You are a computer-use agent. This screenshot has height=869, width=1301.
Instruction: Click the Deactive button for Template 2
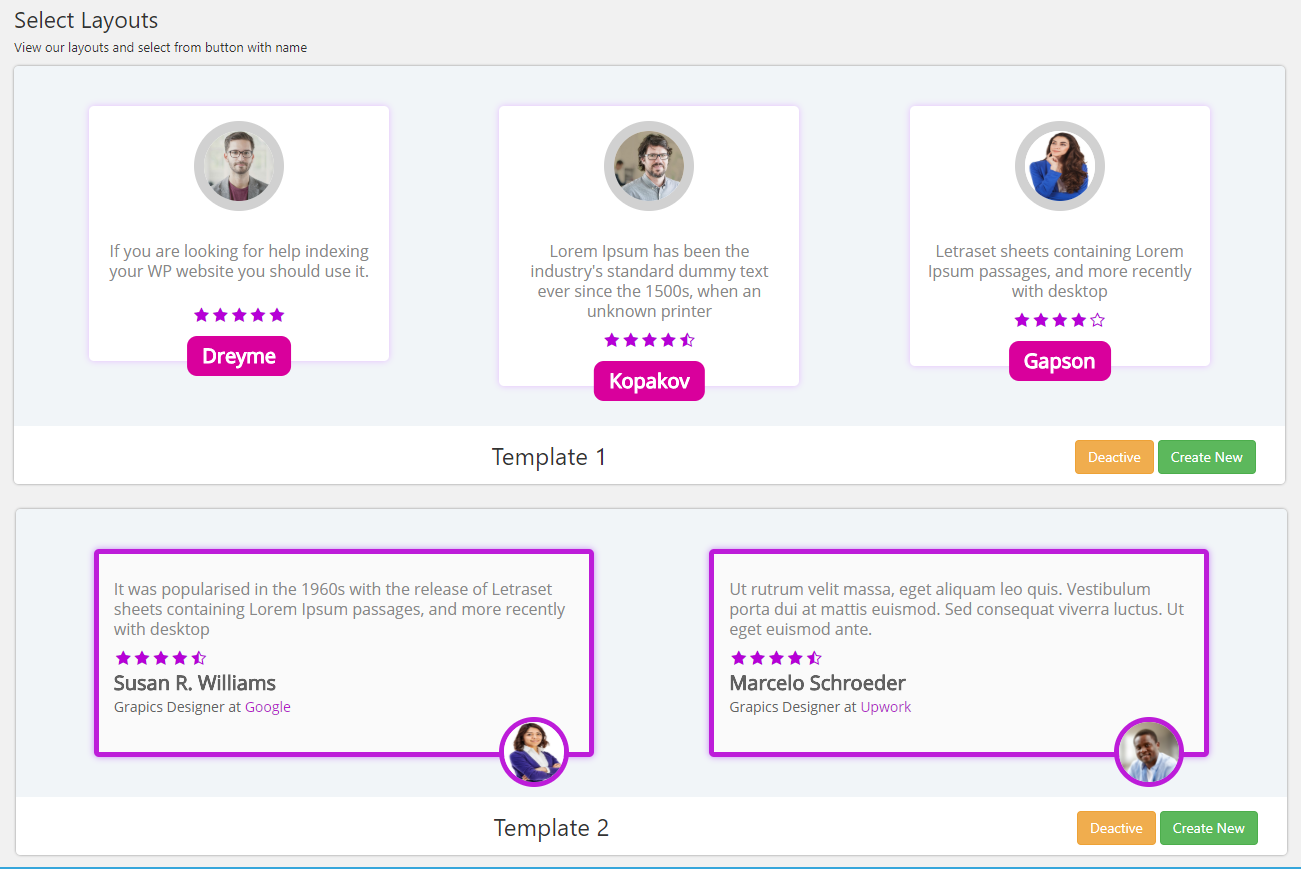pyautogui.click(x=1116, y=828)
